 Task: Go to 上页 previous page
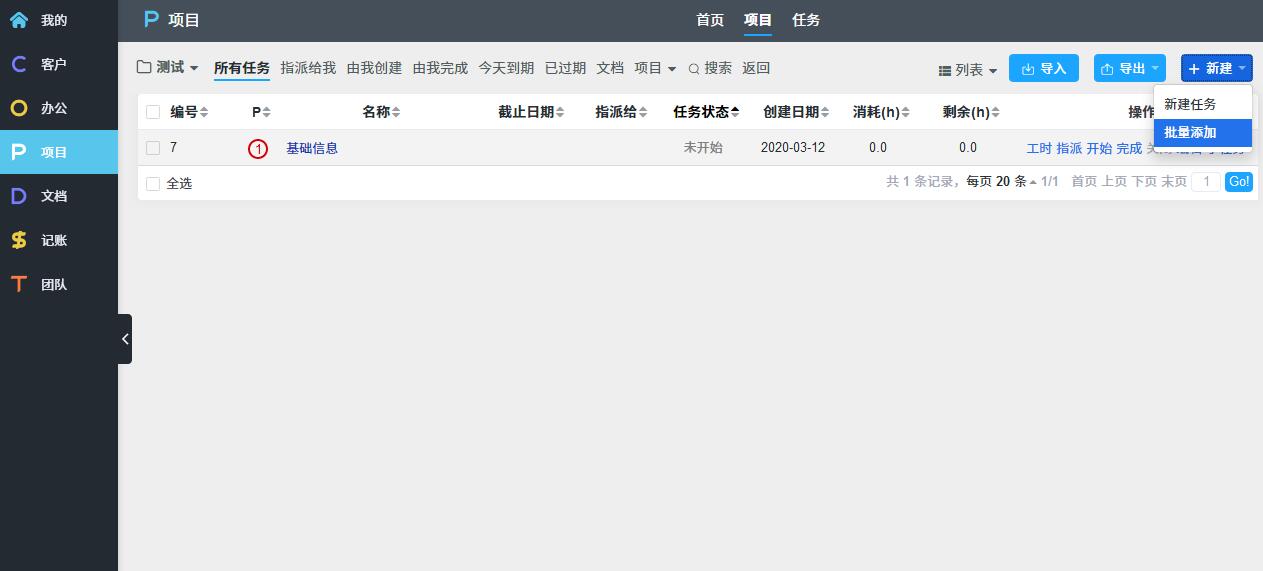tap(1114, 182)
